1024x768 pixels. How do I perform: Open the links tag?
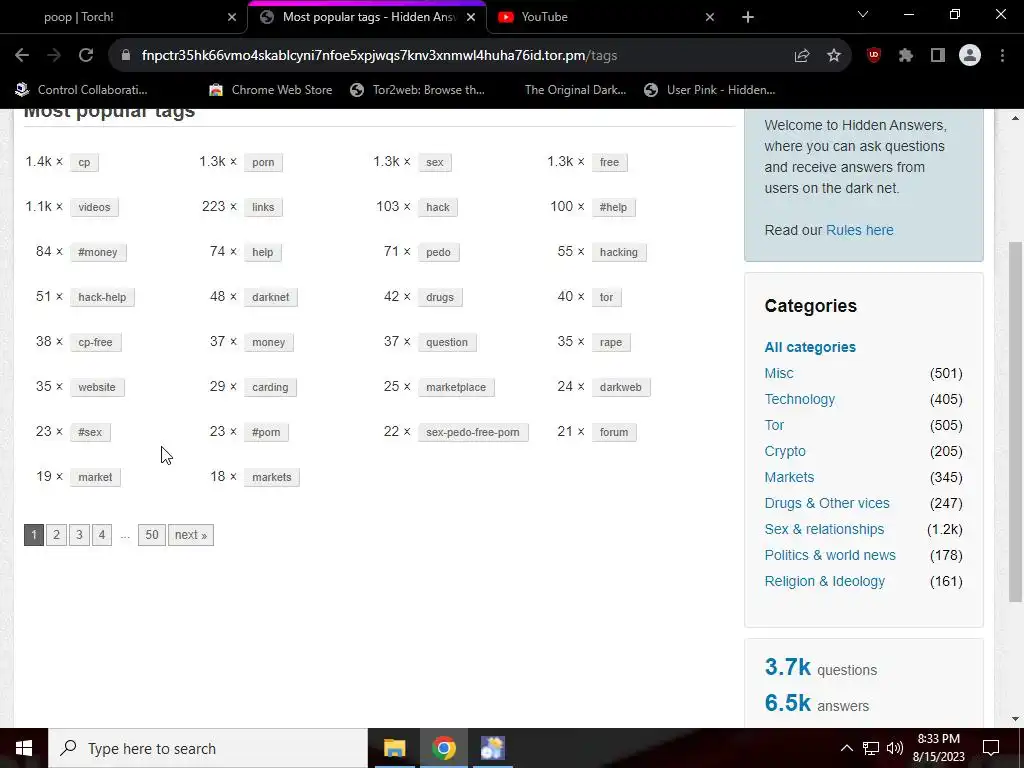(x=263, y=207)
